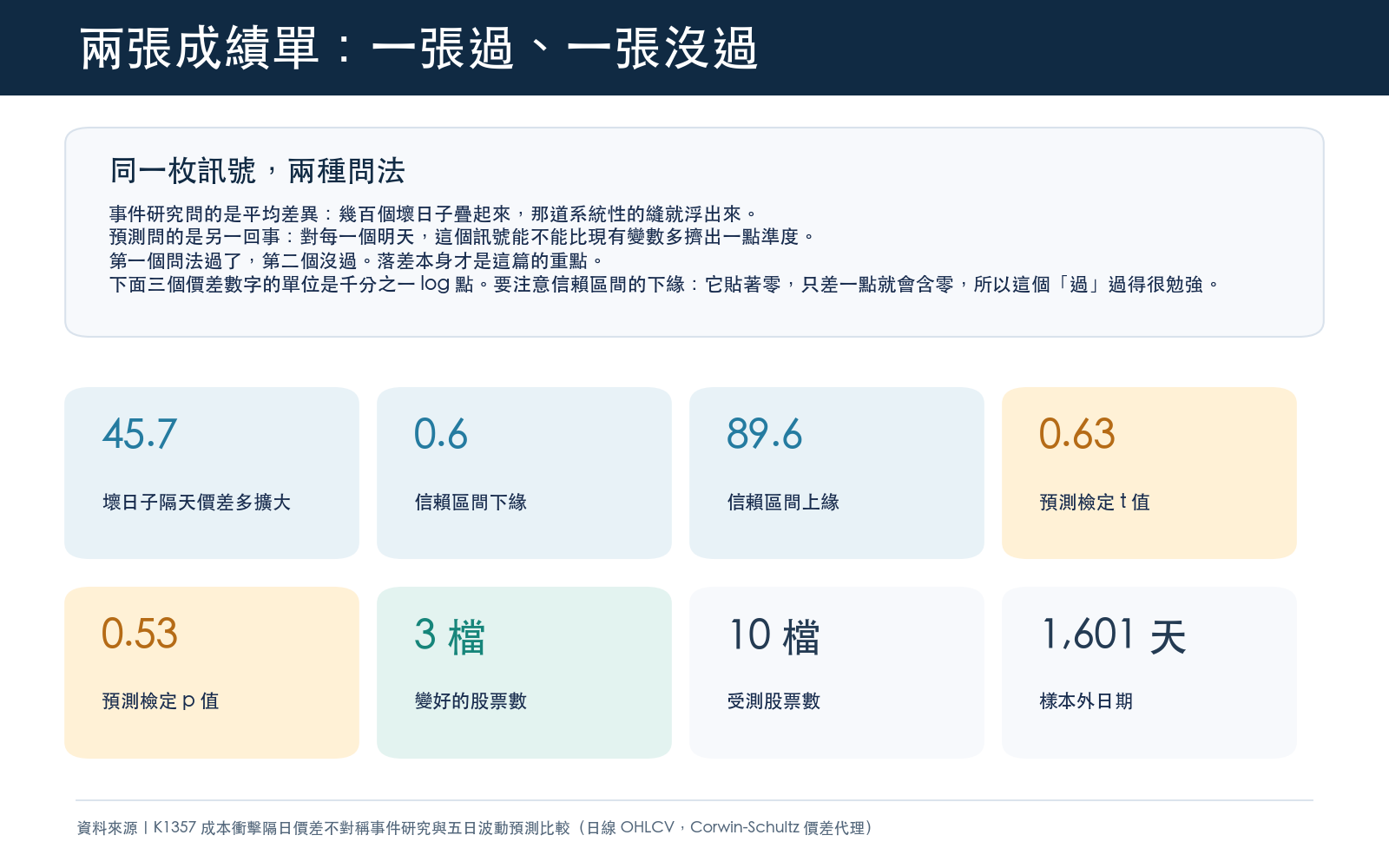Click the value '0.6' lower bound
This screenshot has height=868, width=1389.
pyautogui.click(x=441, y=434)
